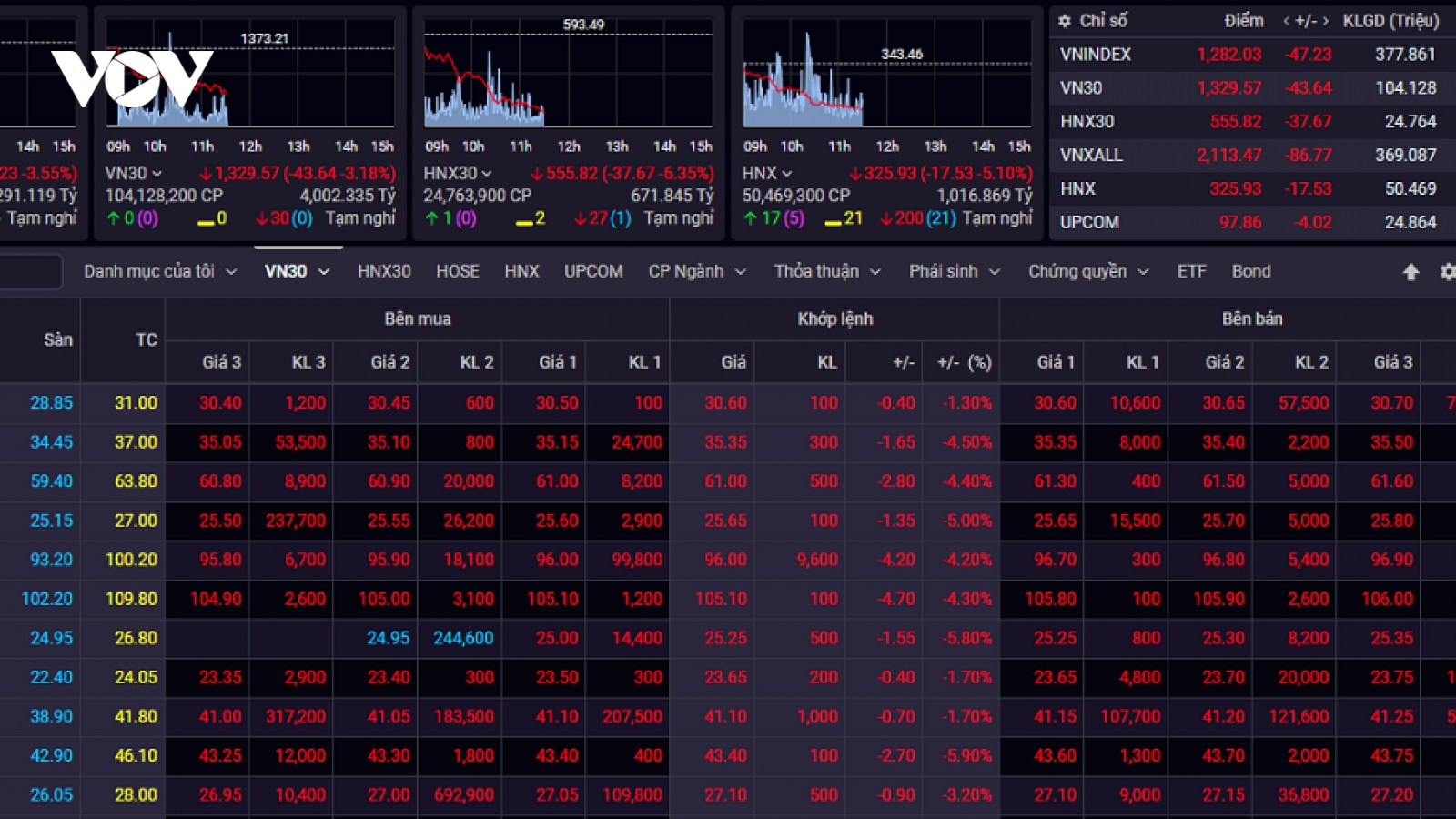Click the upward arrow icon beside Bond
Image resolution: width=1456 pixels, height=819 pixels.
coord(1410,271)
